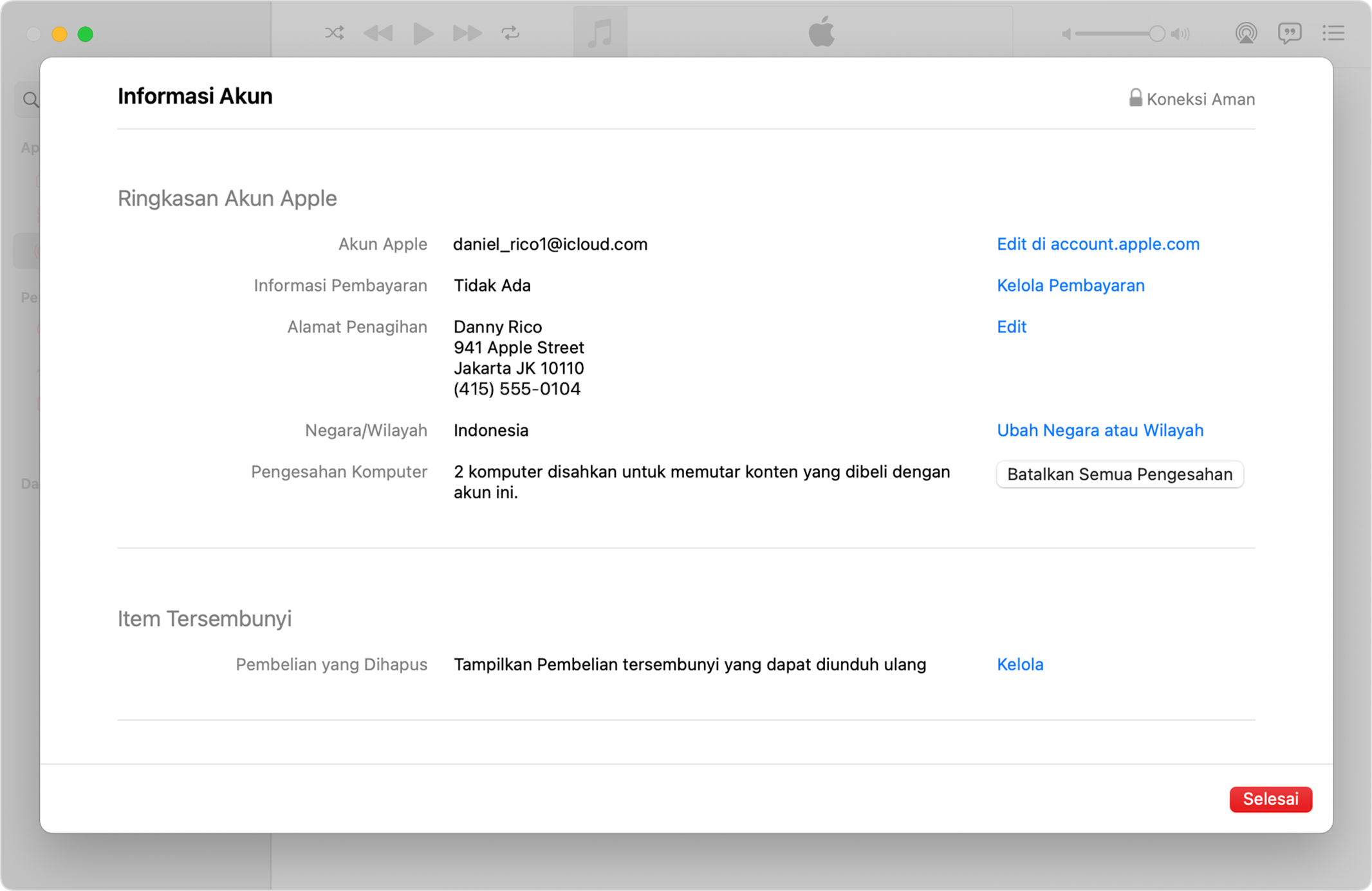Screen dimensions: 1372x891
Task: Click the Alamat Penagihan label
Action: 357,326
